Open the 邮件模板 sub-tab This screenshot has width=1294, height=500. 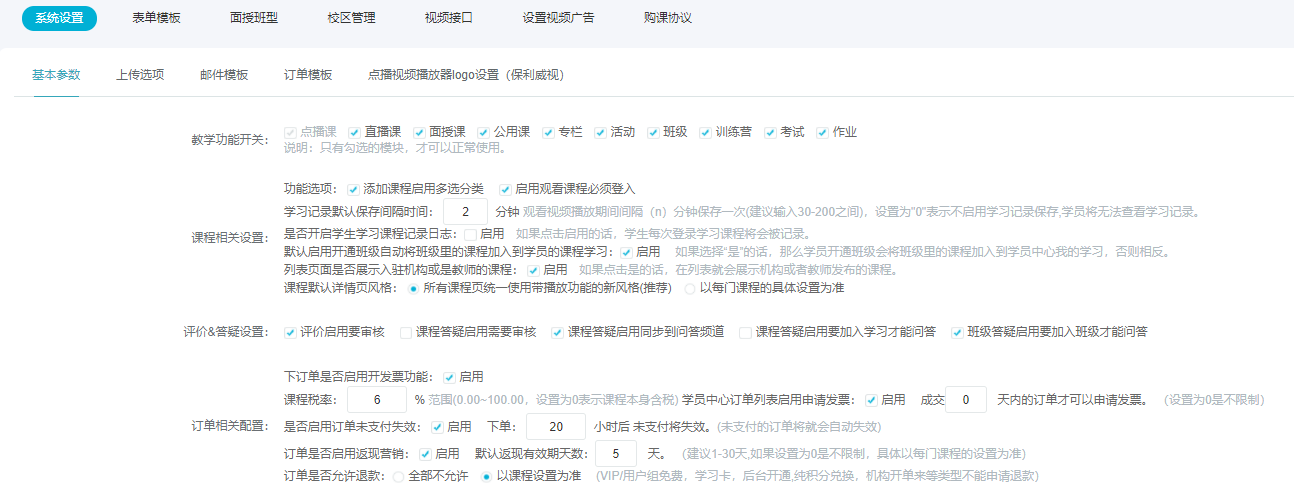pyautogui.click(x=224, y=75)
